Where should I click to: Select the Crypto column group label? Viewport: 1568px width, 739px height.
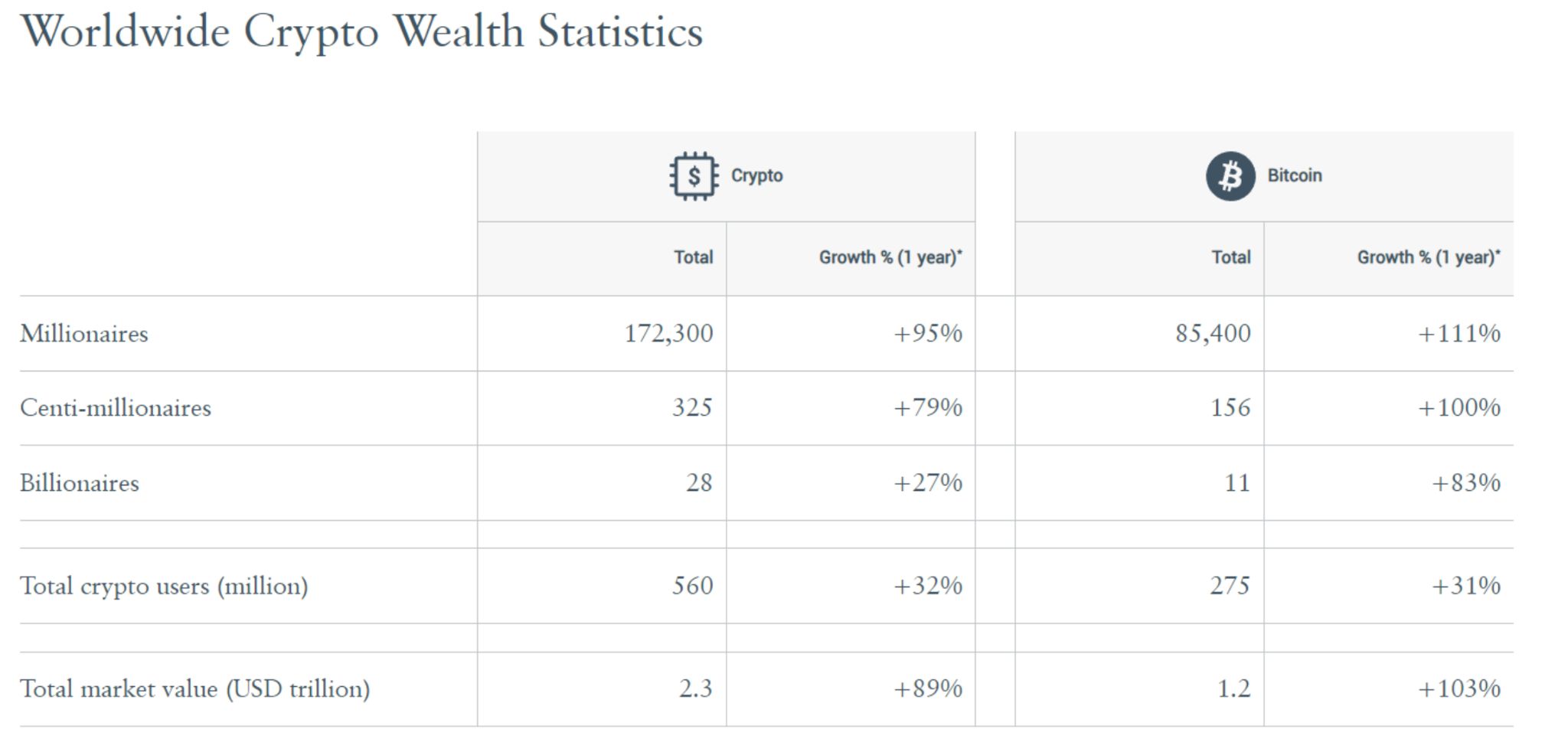coord(756,176)
